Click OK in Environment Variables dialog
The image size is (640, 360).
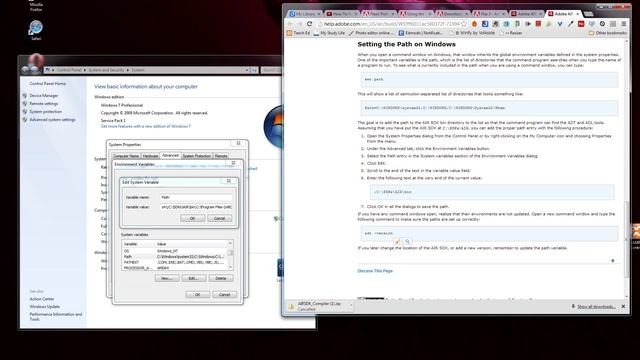198,294
